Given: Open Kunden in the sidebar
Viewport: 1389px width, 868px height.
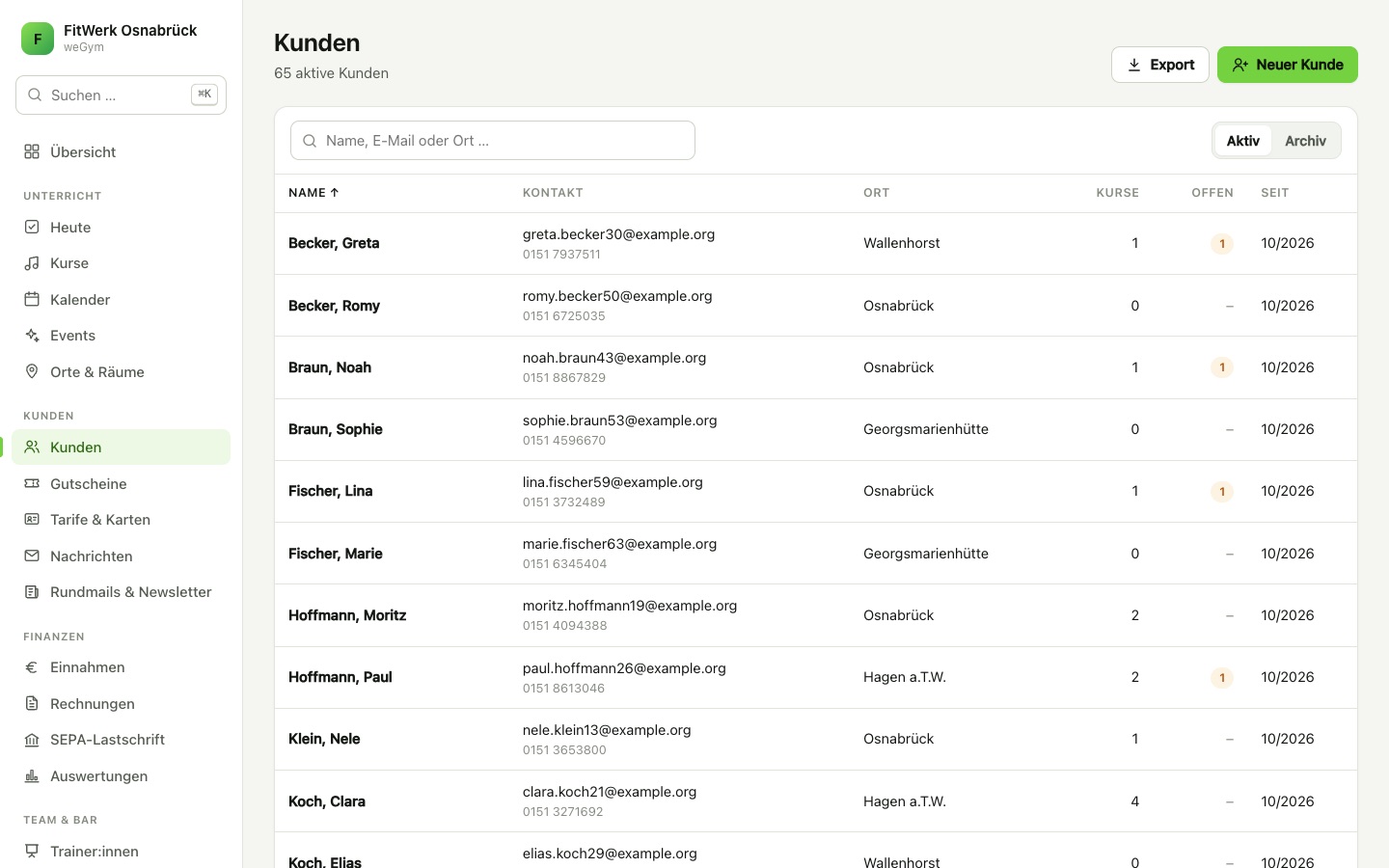Looking at the screenshot, I should [121, 448].
